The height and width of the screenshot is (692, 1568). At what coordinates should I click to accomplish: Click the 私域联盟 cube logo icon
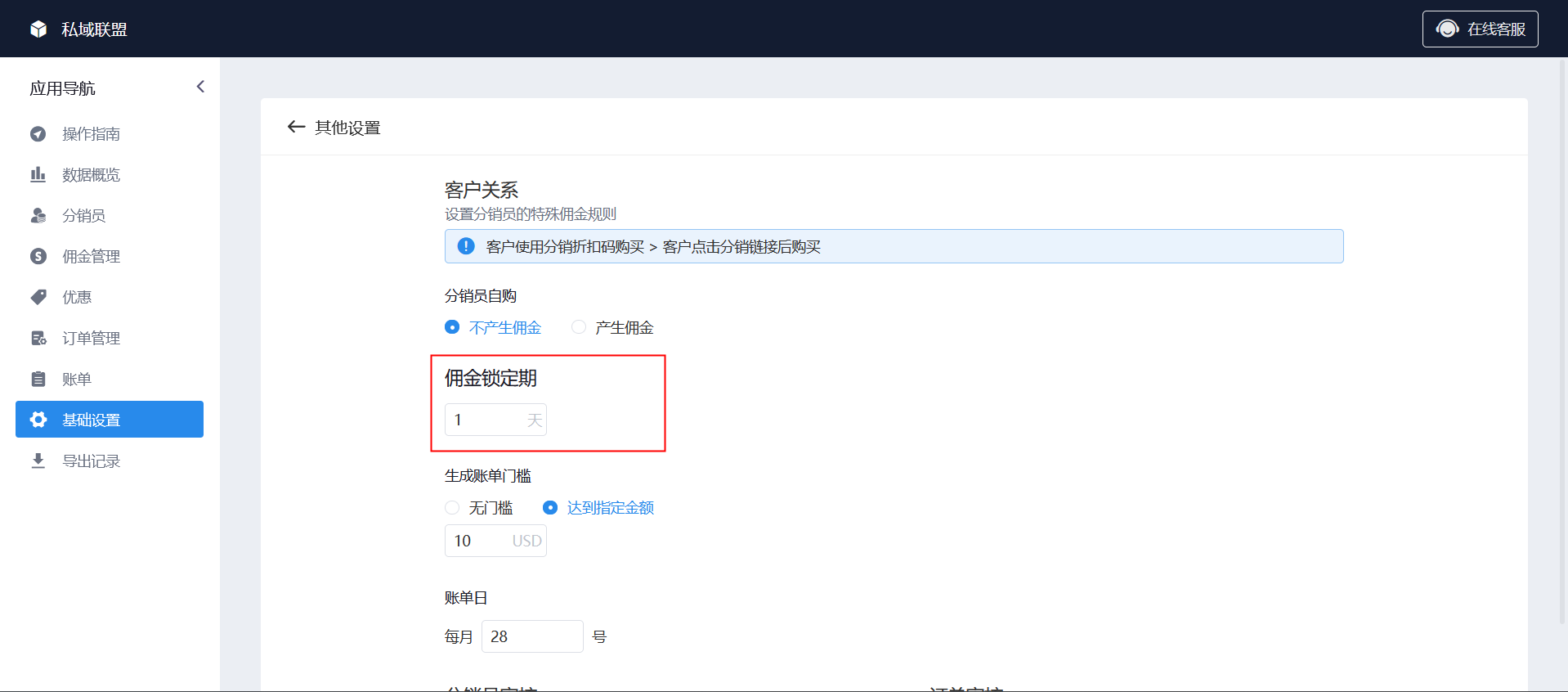(38, 29)
